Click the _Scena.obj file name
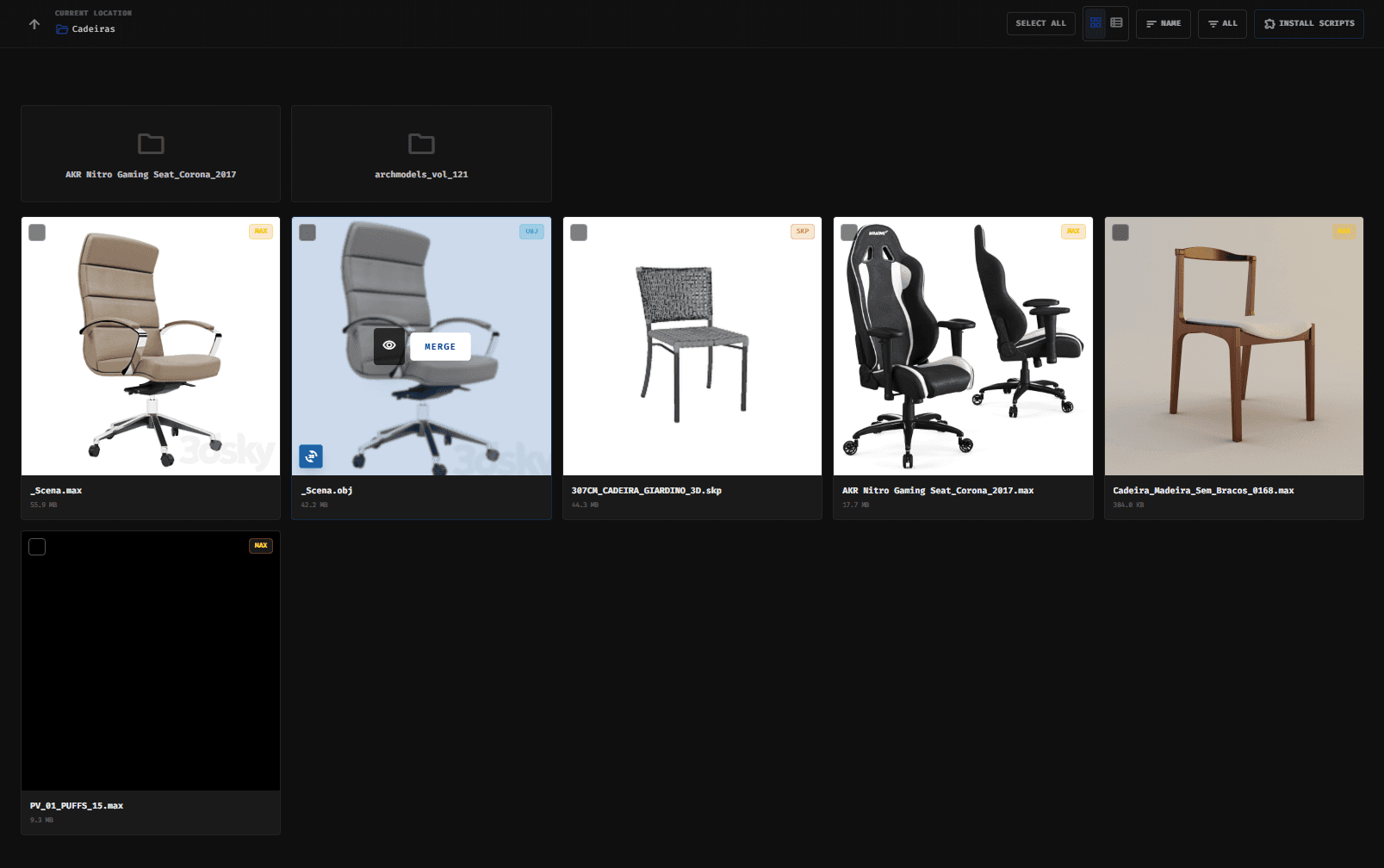1384x868 pixels. [x=326, y=491]
